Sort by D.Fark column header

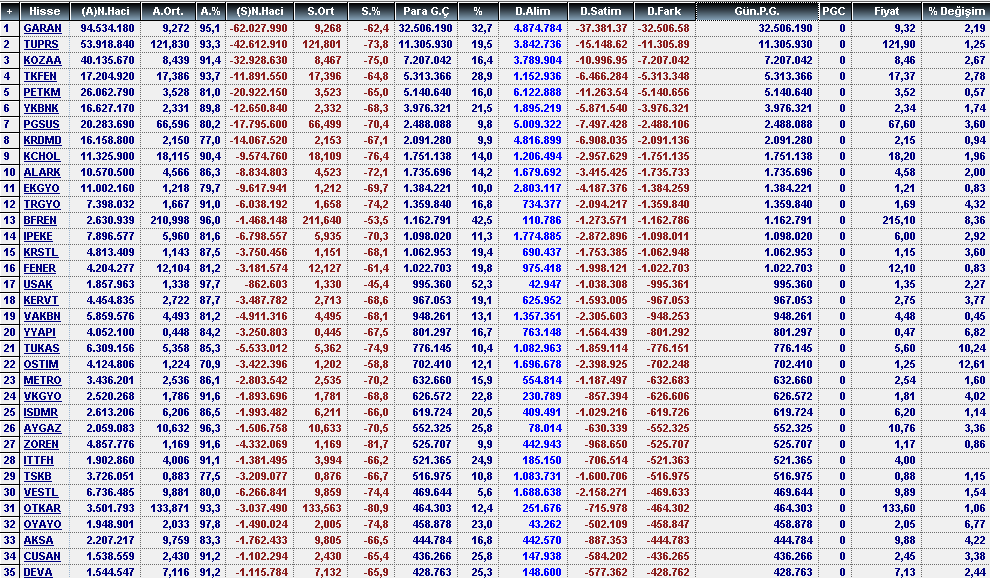[x=664, y=11]
